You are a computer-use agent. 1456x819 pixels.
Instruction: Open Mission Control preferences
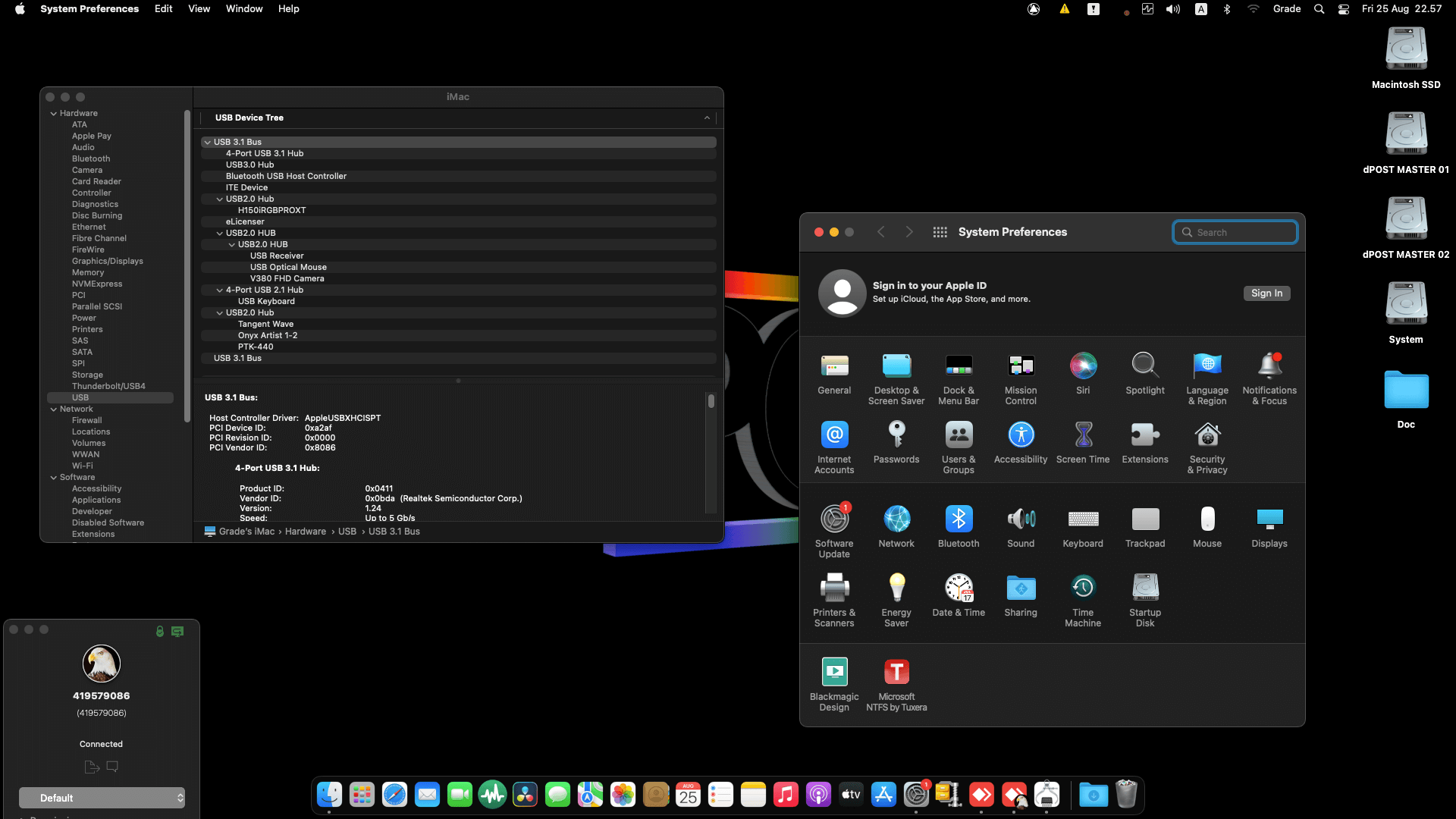(1021, 378)
